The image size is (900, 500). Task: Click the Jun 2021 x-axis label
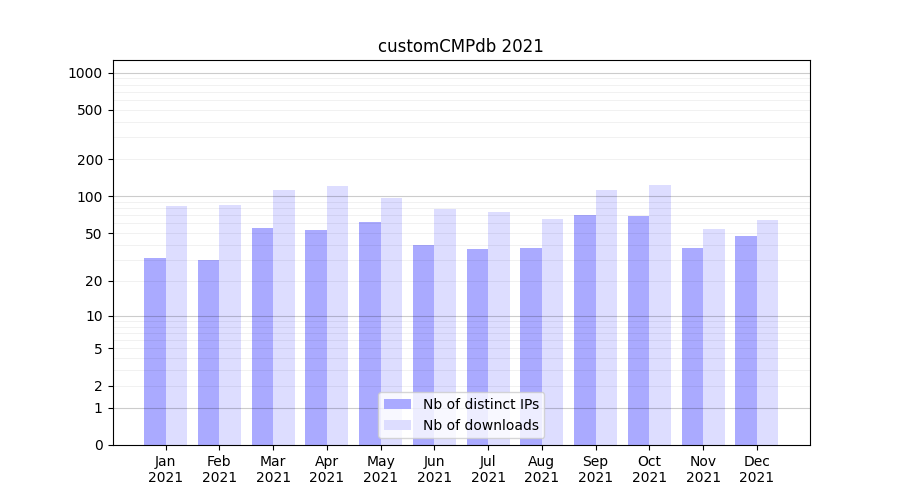pyautogui.click(x=434, y=469)
